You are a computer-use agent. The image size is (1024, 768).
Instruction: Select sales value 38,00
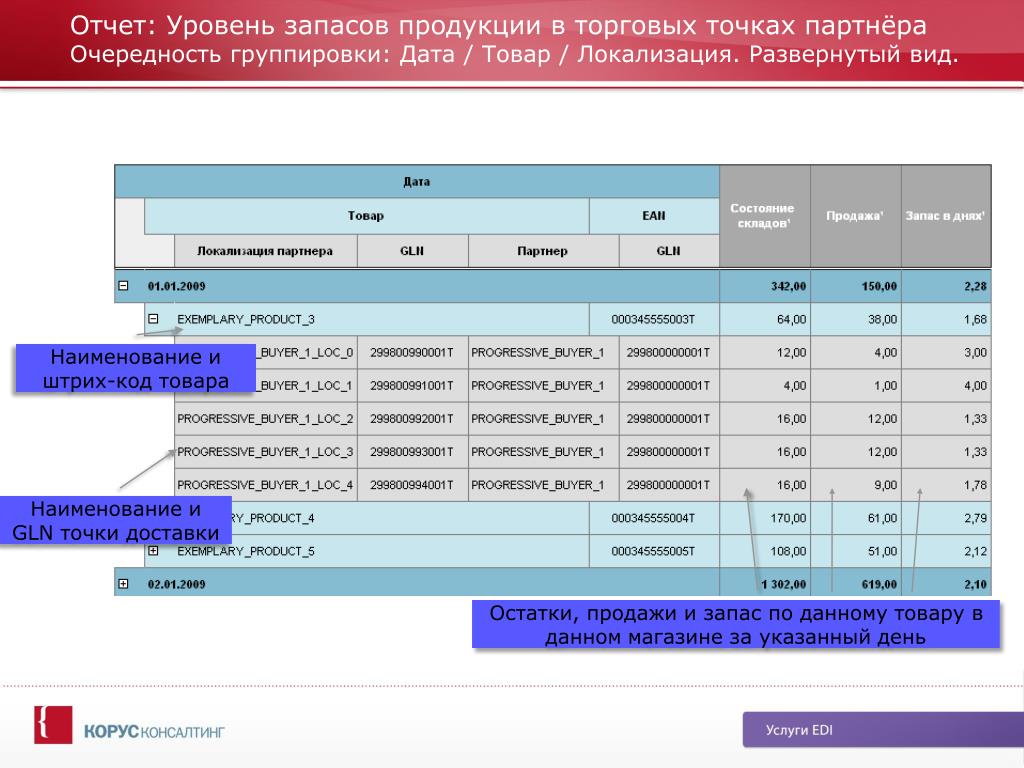(882, 319)
